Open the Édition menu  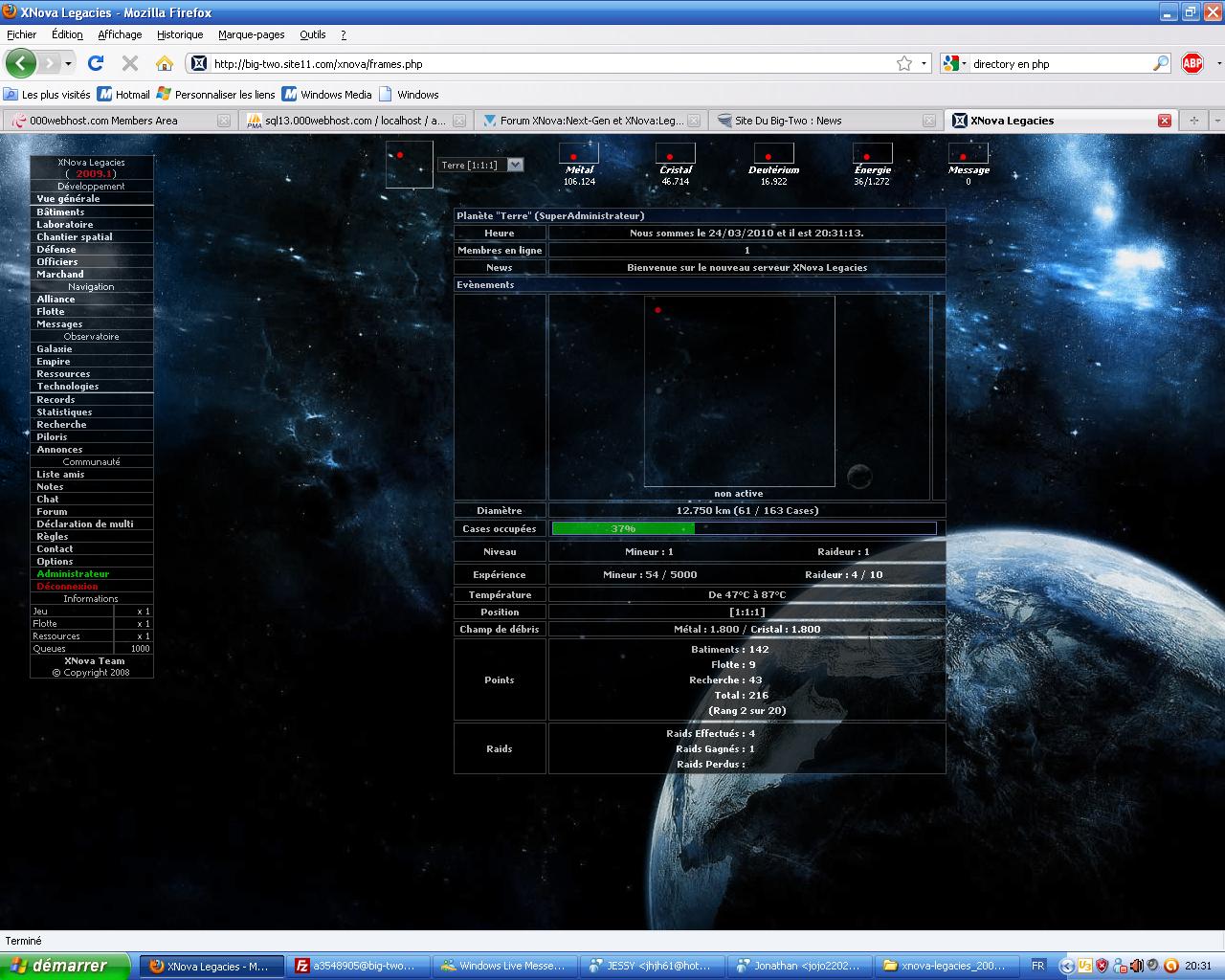tap(67, 34)
